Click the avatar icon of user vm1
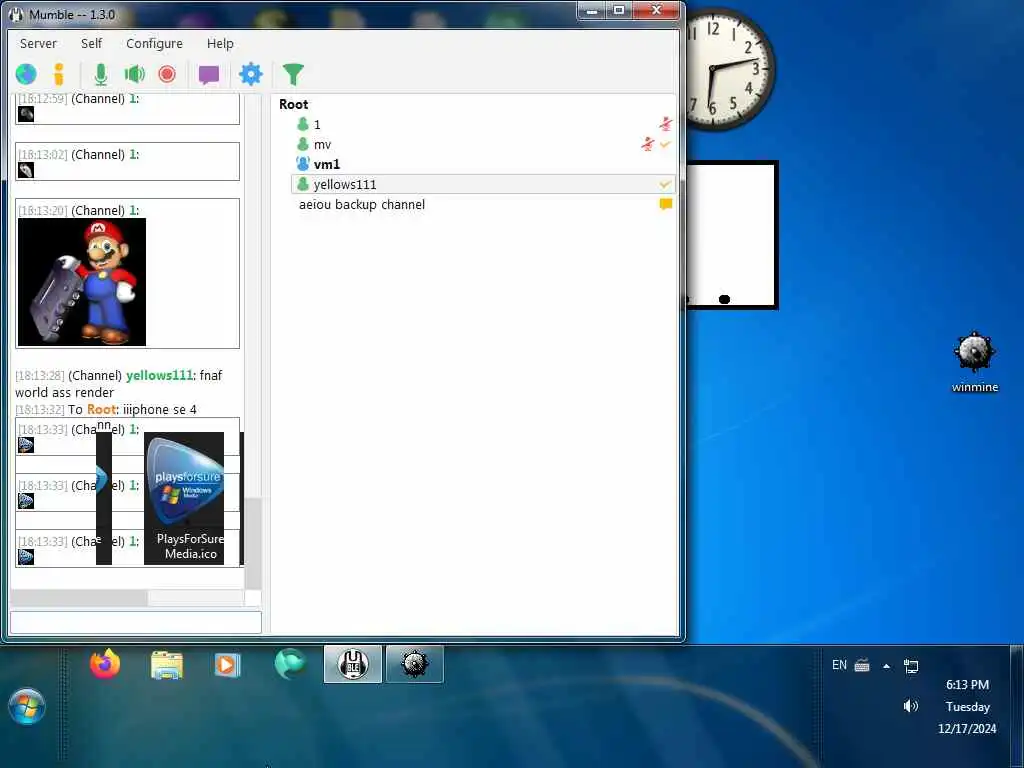 tap(302, 163)
